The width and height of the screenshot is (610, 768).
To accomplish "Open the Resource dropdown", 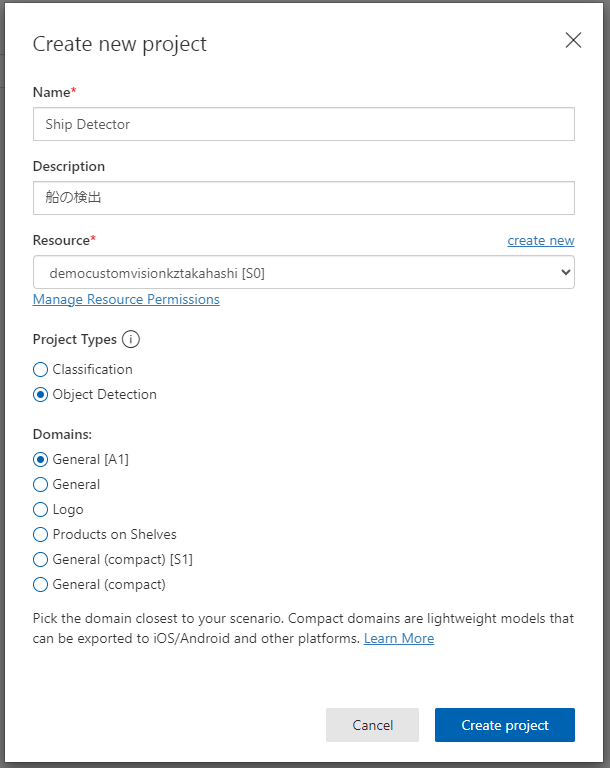I will tap(303, 272).
